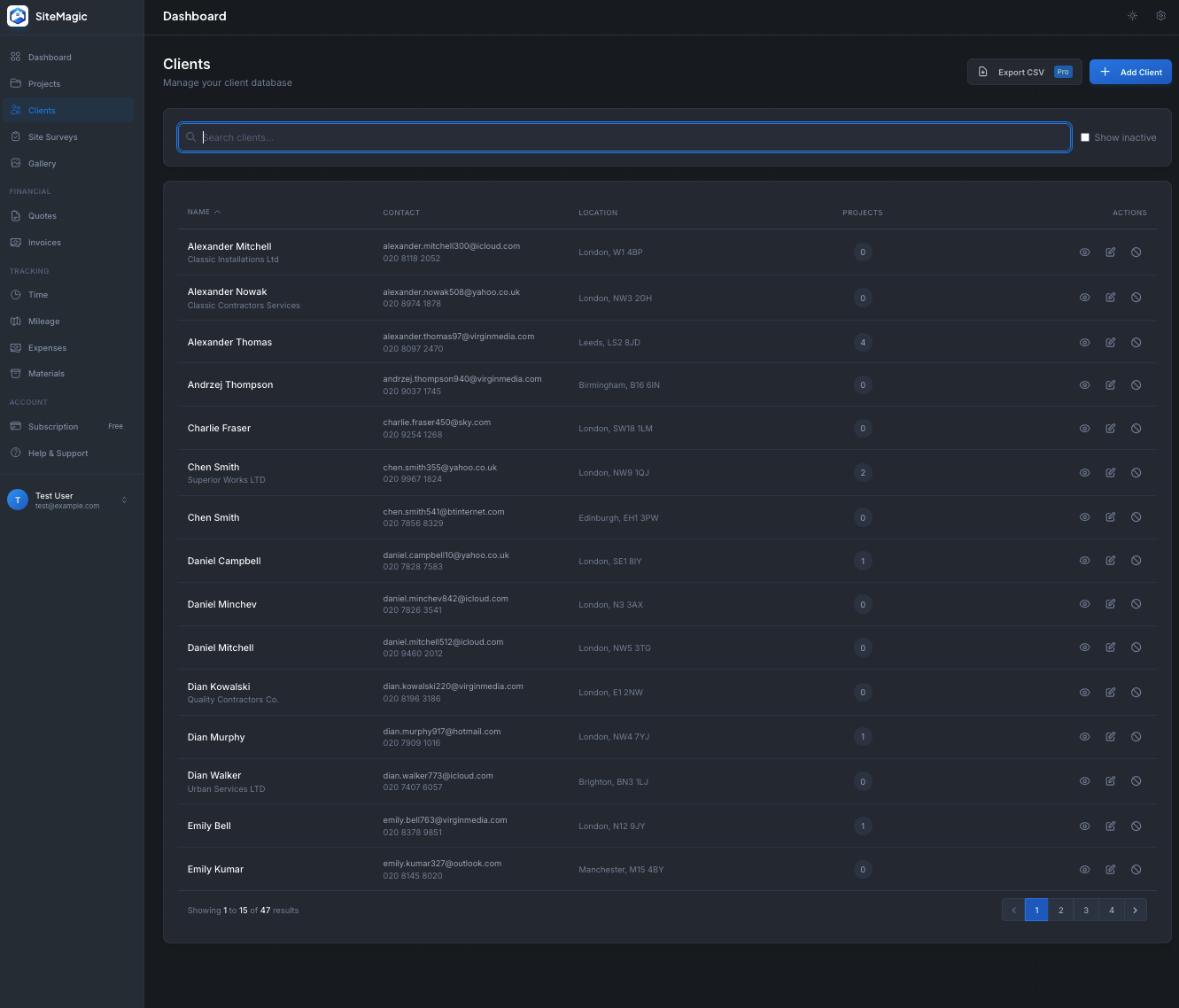Toggle the Name column sort order
Viewport: 1179px width, 1008px height.
point(203,212)
